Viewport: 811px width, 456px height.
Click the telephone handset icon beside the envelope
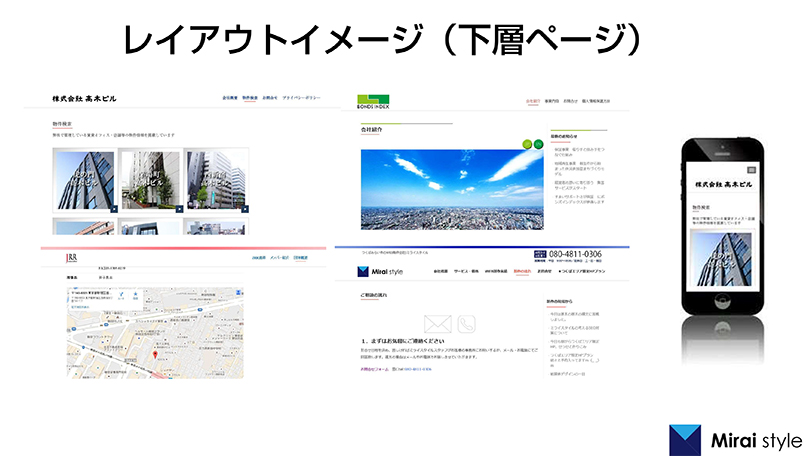pyautogui.click(x=466, y=324)
